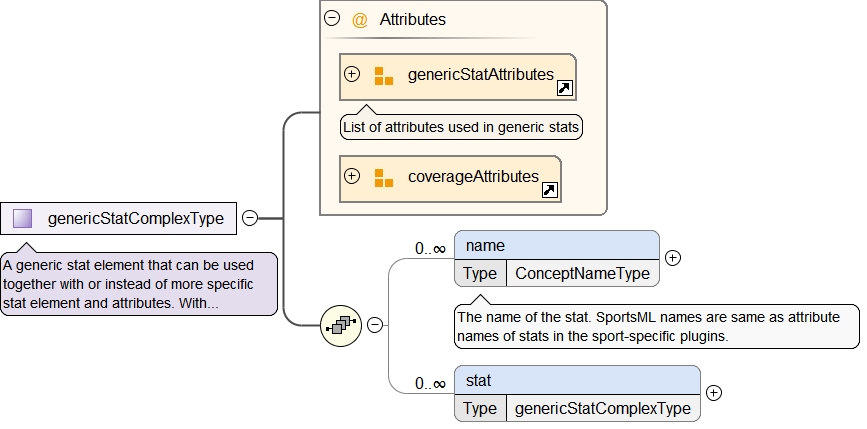Follow the ConceptNameType type link
The height and width of the screenshot is (429, 867).
581,273
